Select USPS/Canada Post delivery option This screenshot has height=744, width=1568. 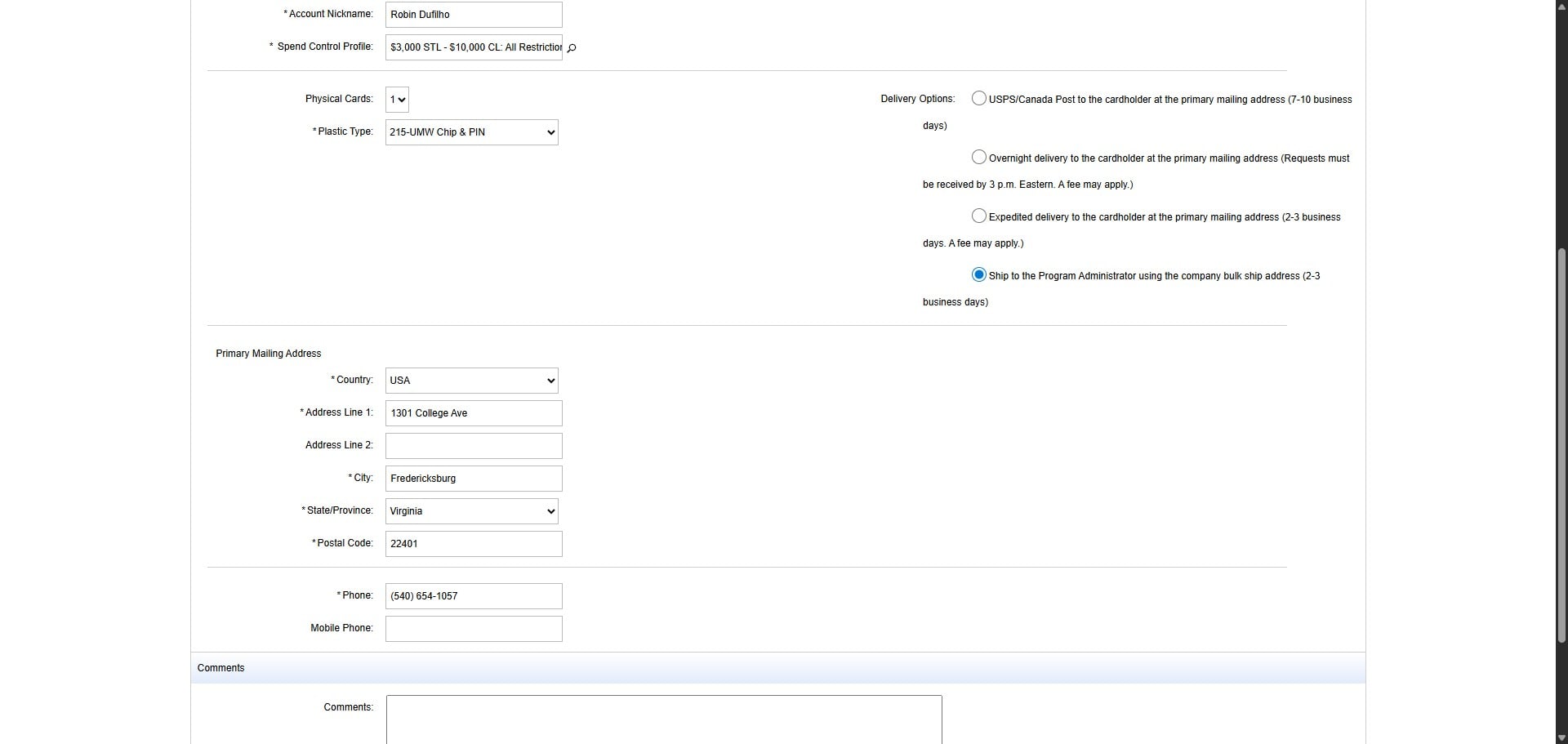[978, 99]
